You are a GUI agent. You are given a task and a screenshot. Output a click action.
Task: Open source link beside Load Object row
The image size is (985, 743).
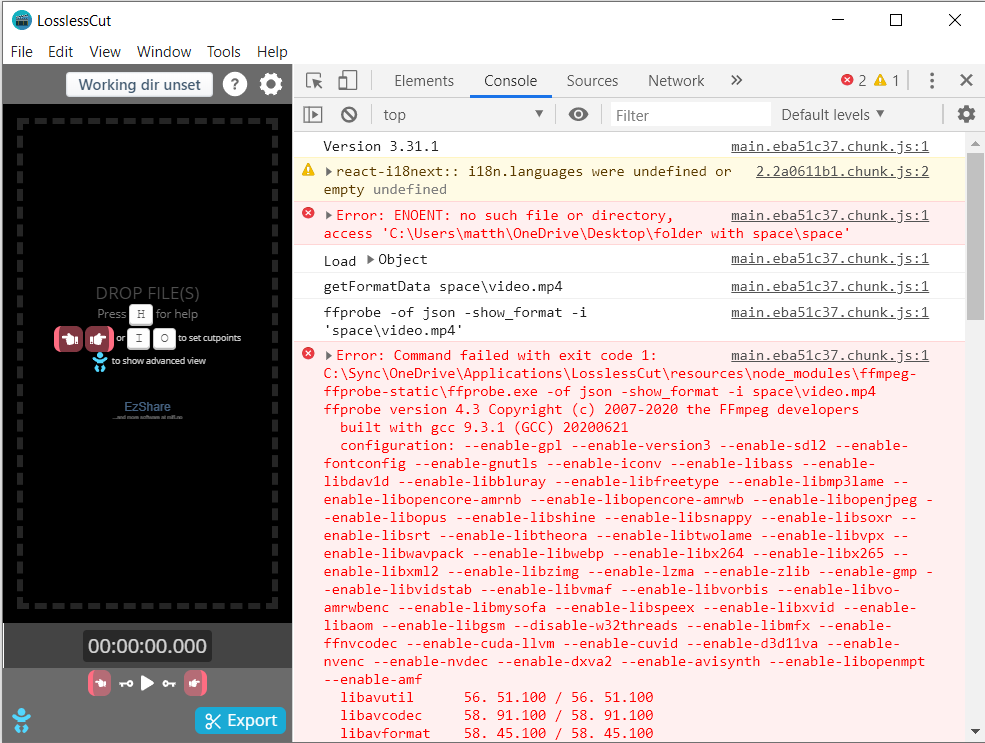pyautogui.click(x=830, y=258)
